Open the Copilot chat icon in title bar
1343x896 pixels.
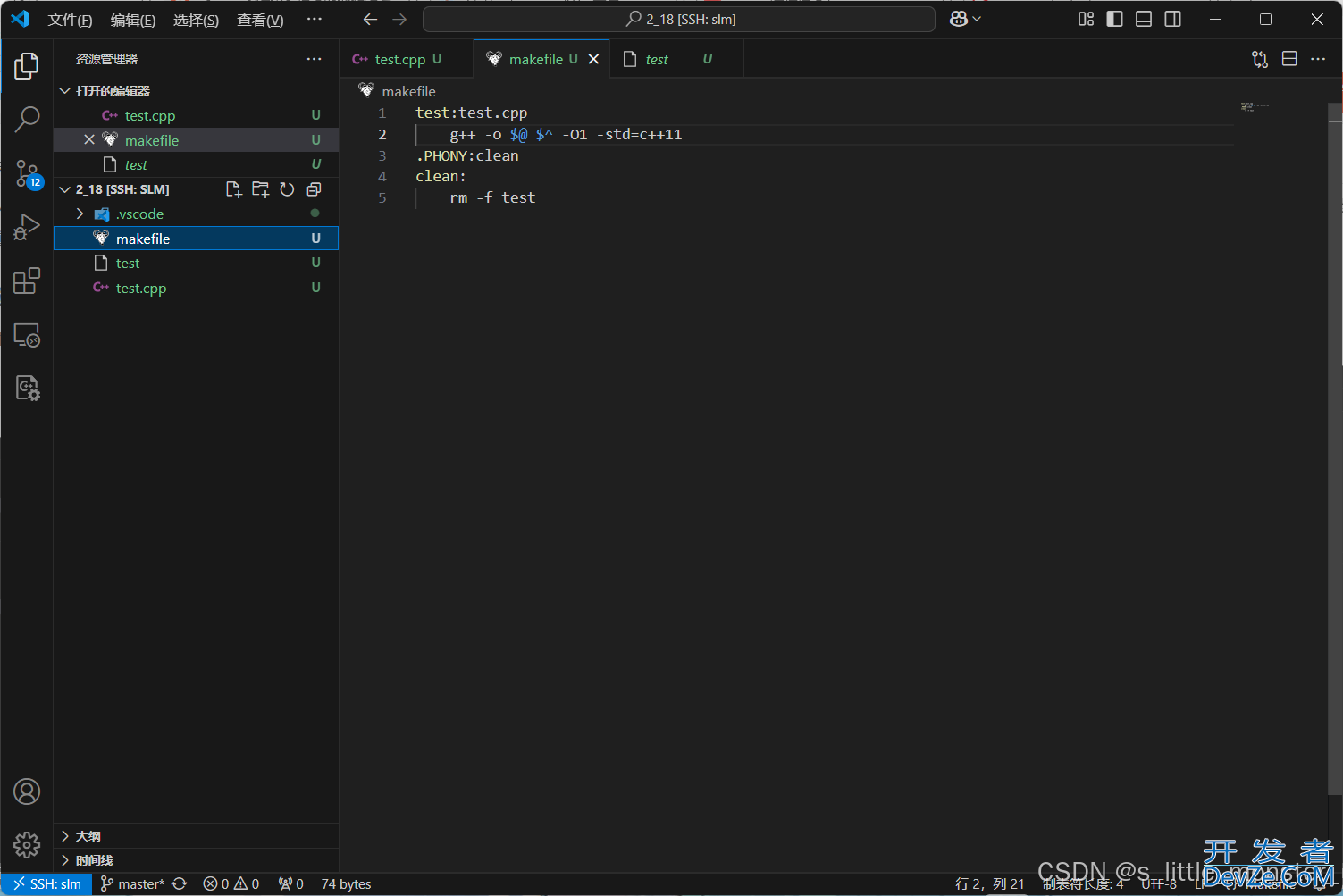click(x=959, y=19)
